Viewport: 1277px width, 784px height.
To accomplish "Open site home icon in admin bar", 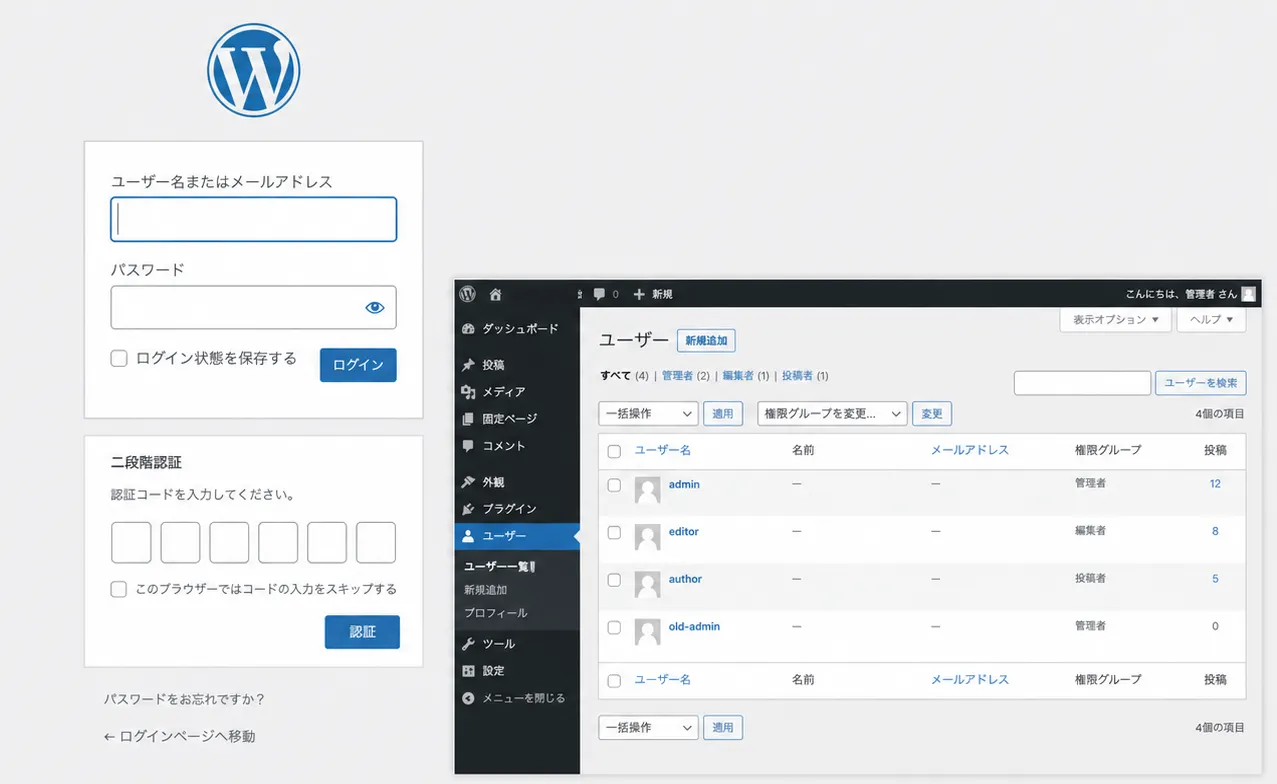I will 495,294.
